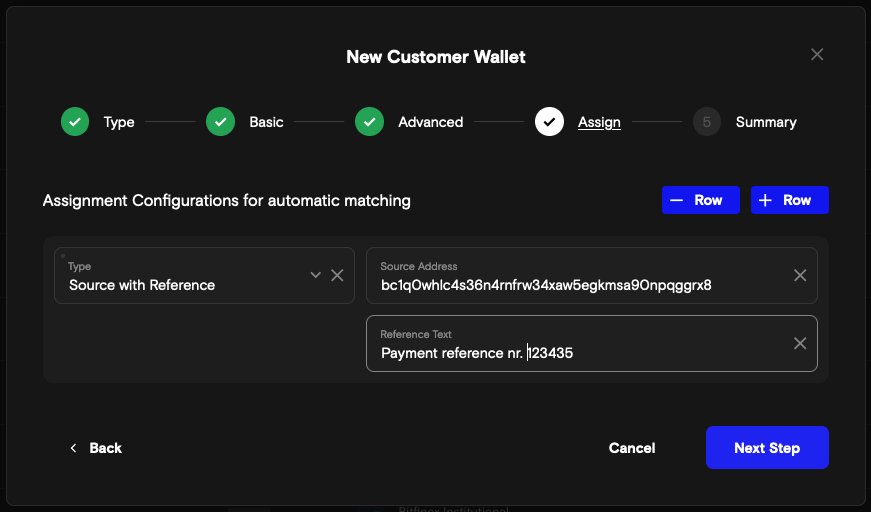Click the step 5 number circle
This screenshot has height=512, width=871.
coord(707,122)
